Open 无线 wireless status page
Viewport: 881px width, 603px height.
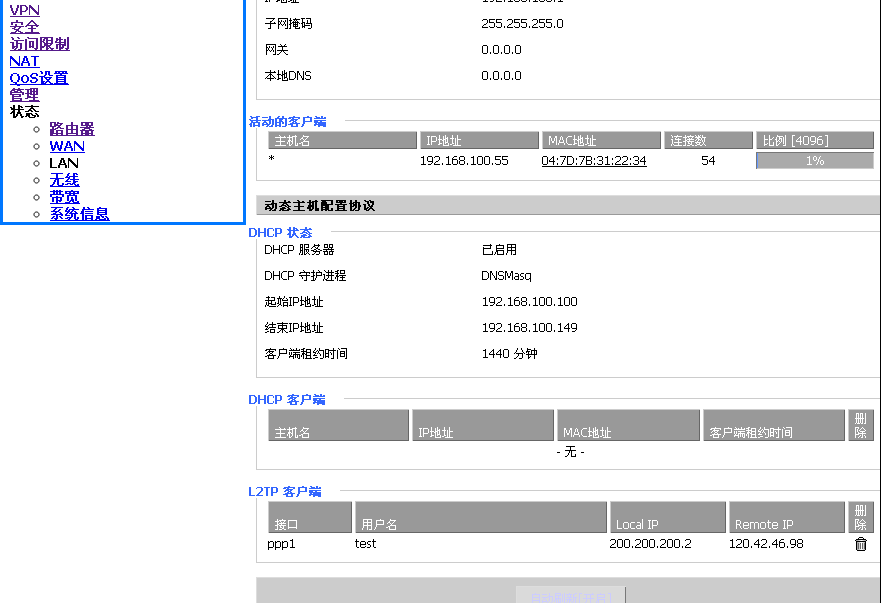coord(64,180)
